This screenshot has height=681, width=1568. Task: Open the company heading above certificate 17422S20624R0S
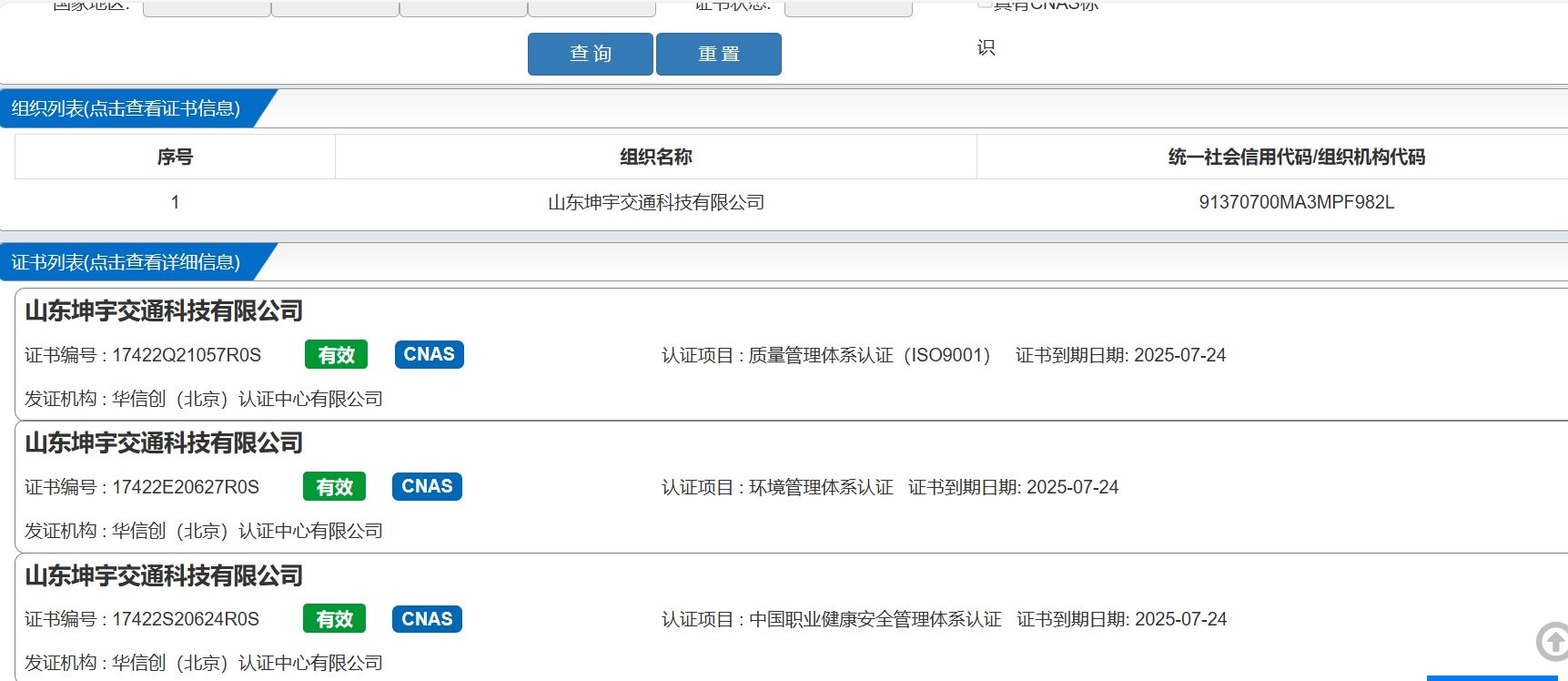pos(164,576)
